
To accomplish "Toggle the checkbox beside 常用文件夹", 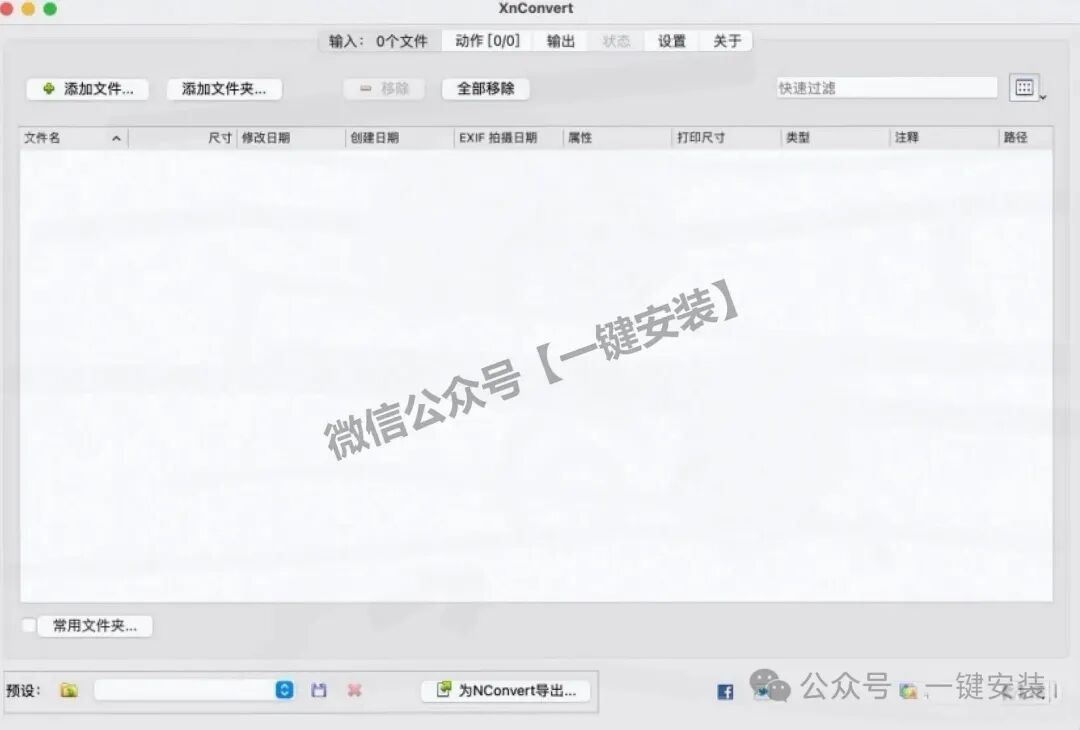I will pos(29,625).
